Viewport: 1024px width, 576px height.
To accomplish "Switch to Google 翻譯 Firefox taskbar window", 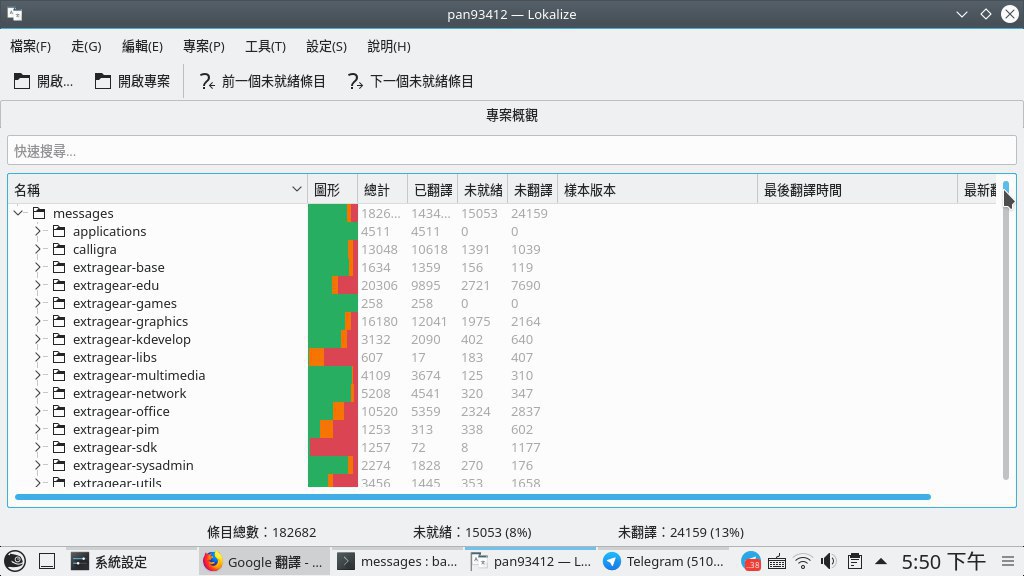I will 263,561.
